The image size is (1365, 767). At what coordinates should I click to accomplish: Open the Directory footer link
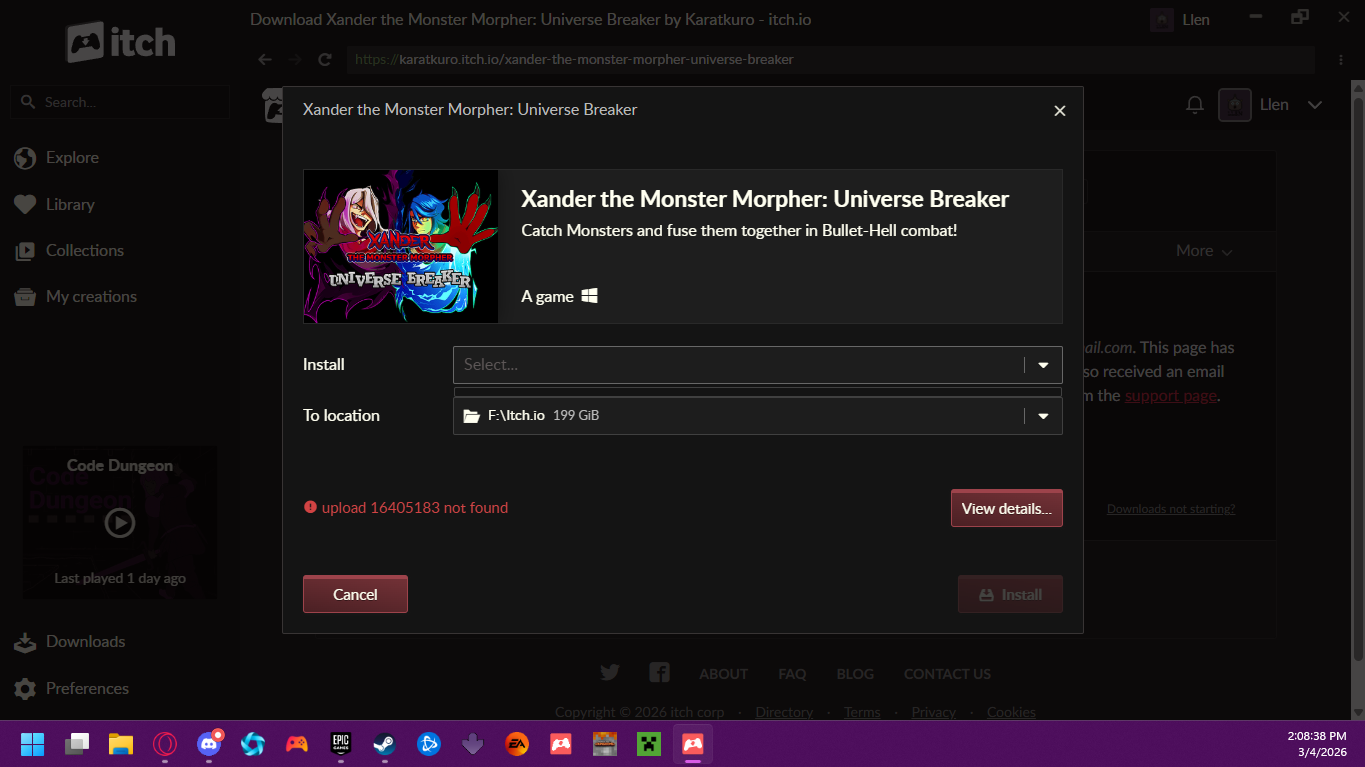point(784,712)
